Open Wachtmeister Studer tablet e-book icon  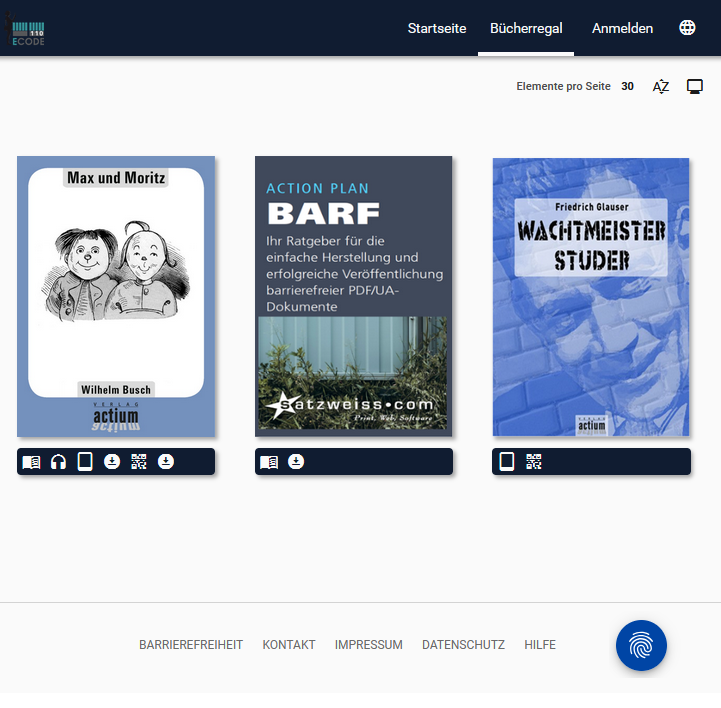coord(507,462)
